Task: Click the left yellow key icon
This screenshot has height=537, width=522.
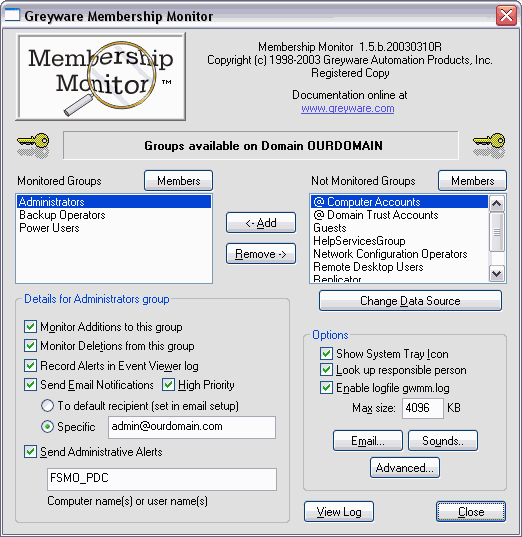Action: click(33, 146)
